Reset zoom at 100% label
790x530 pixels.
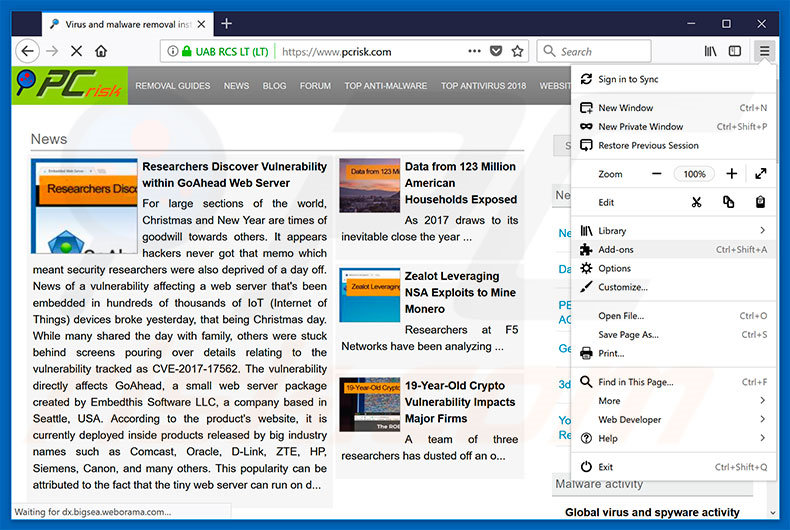click(694, 174)
